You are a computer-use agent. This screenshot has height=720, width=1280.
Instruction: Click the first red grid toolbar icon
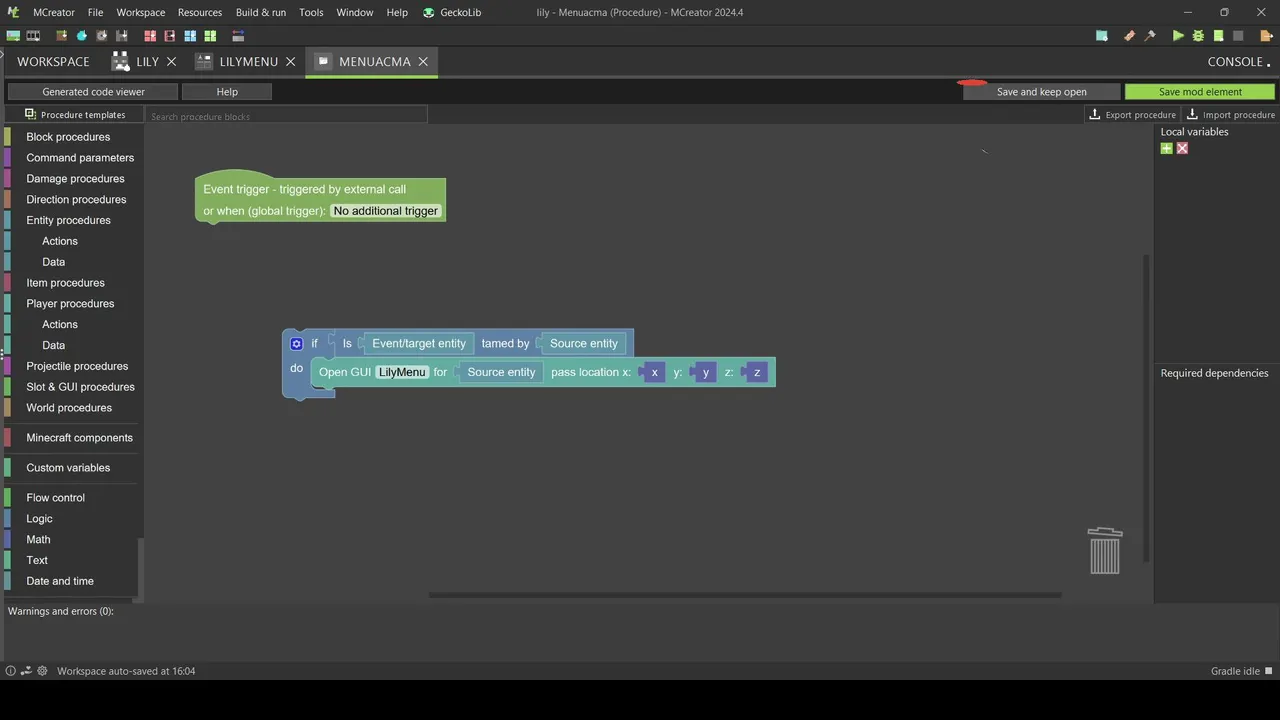coord(150,36)
